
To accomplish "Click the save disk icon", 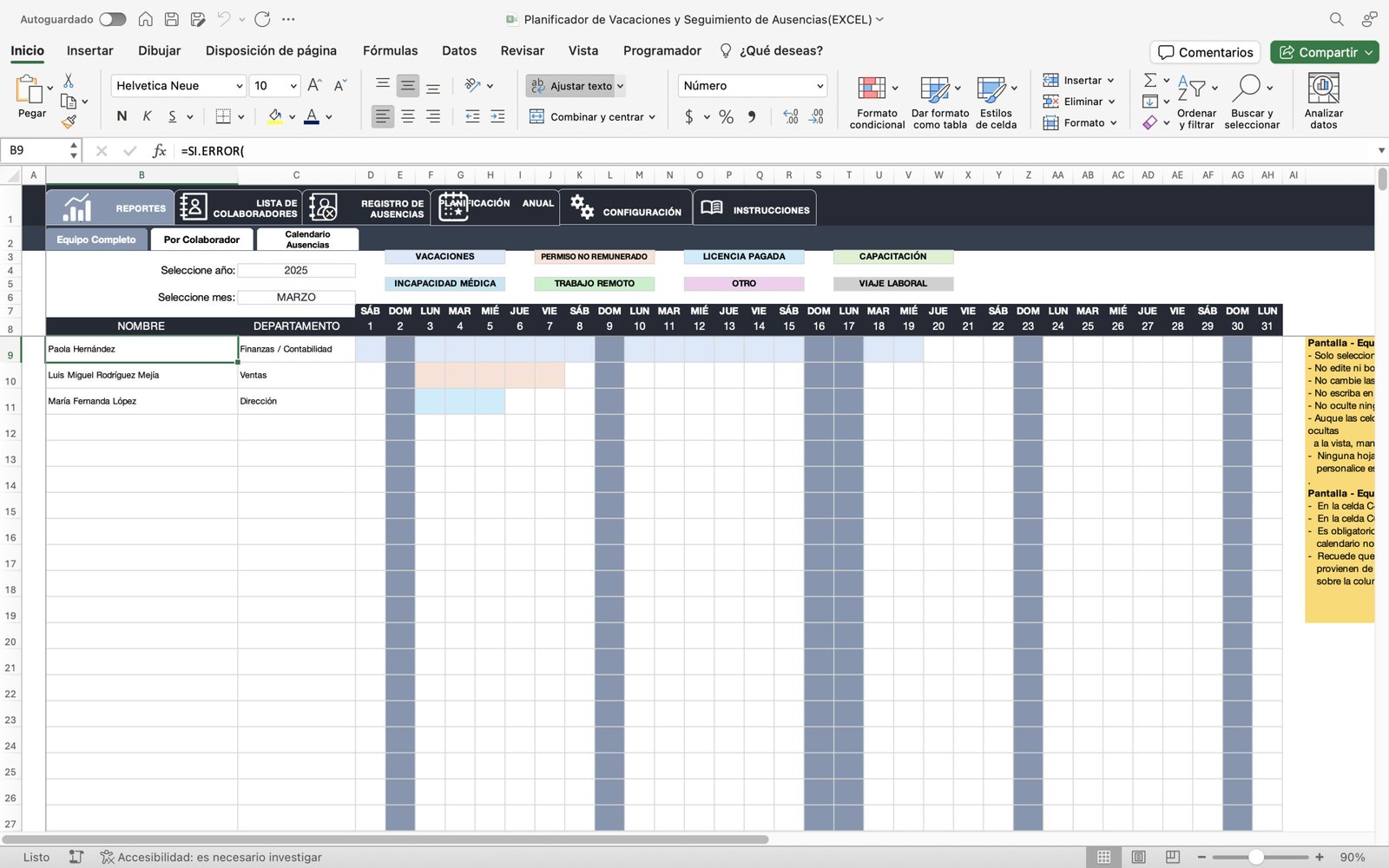I will pyautogui.click(x=172, y=19).
